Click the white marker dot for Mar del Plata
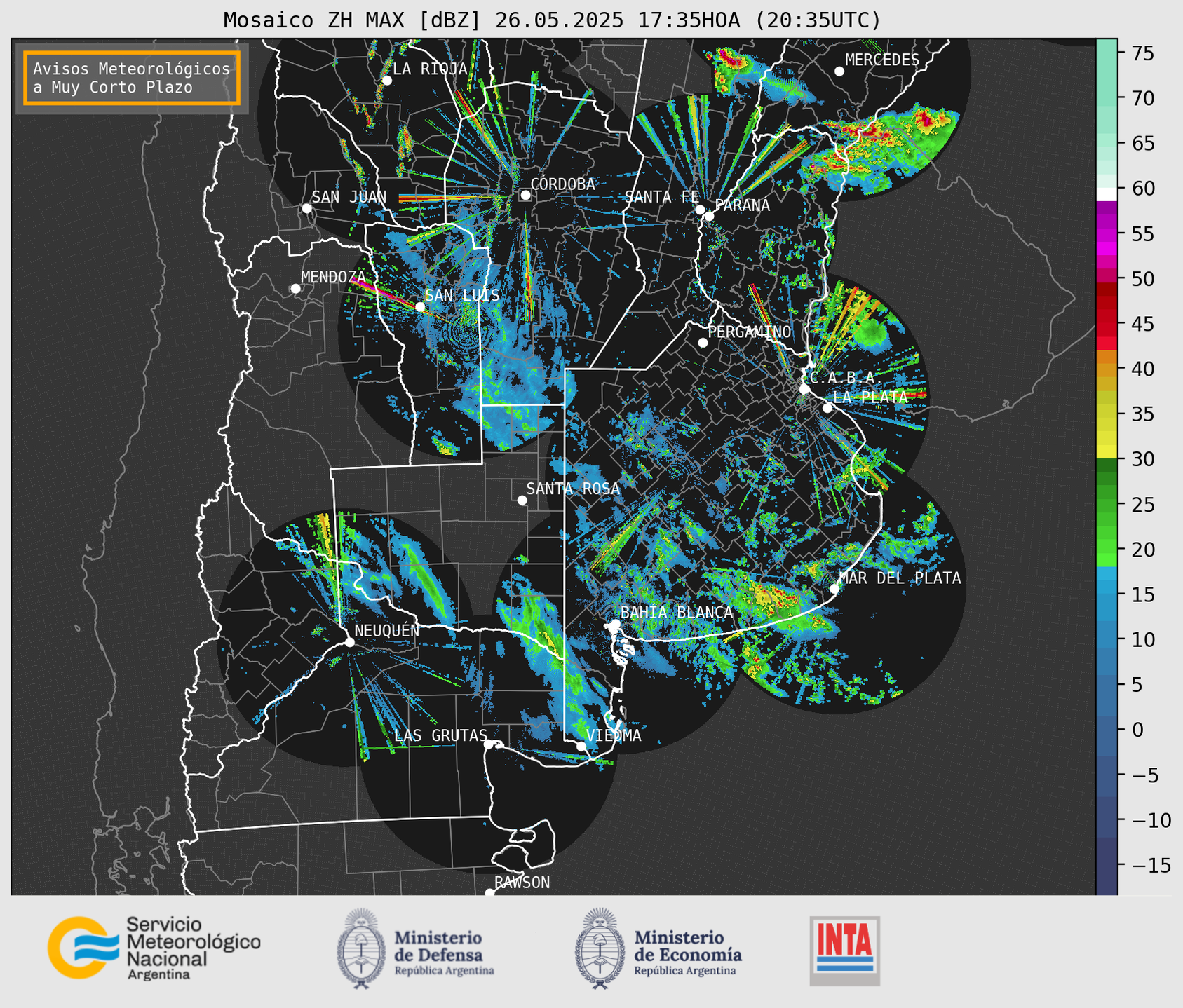The width and height of the screenshot is (1183, 1008). click(834, 589)
